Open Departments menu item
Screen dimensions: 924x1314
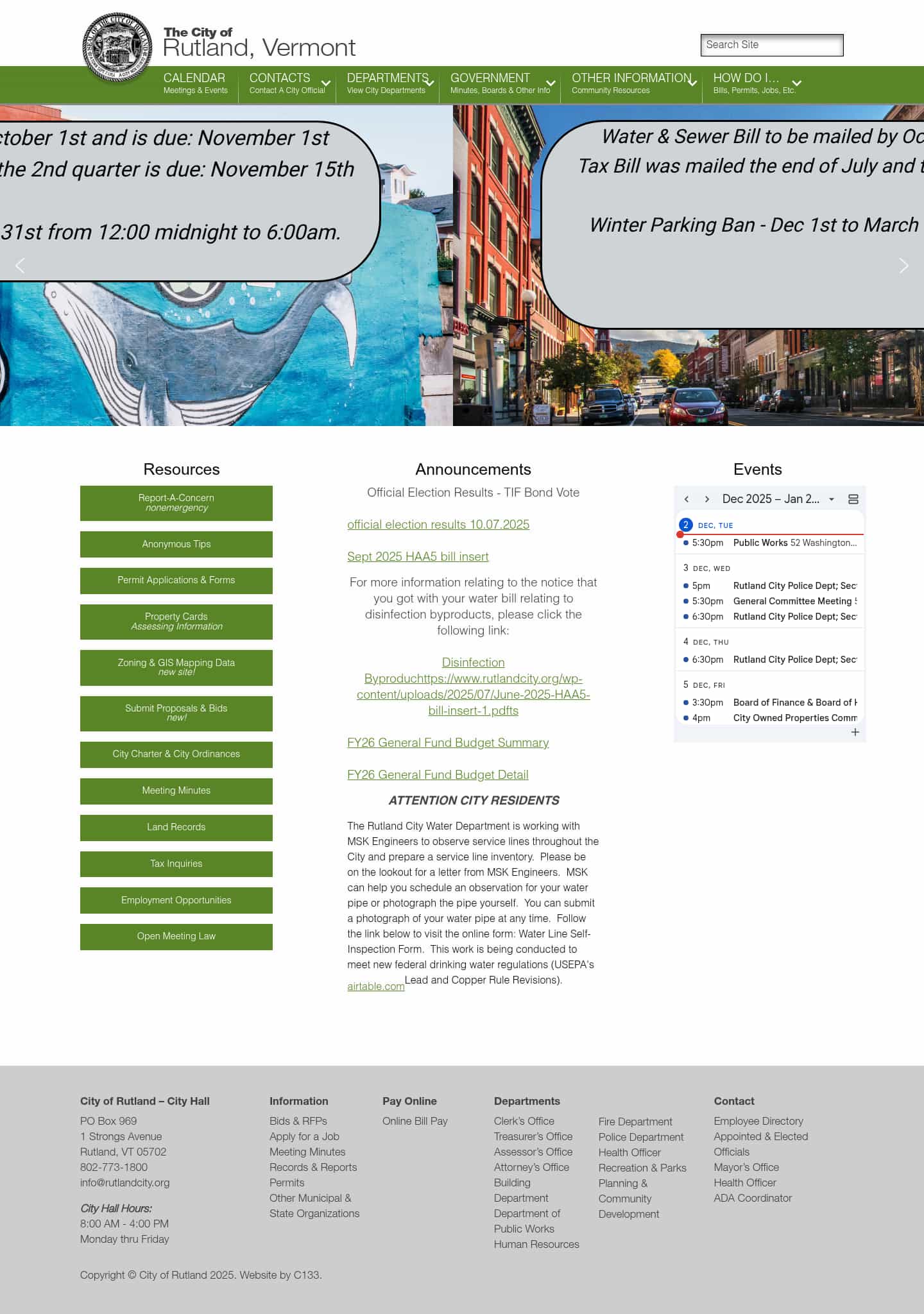(387, 83)
